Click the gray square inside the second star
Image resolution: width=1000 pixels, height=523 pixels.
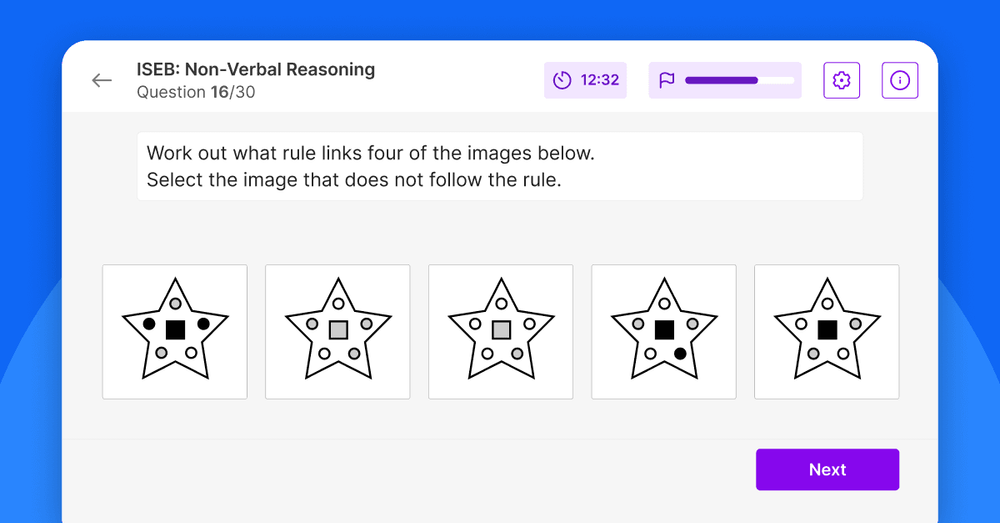coord(338,329)
